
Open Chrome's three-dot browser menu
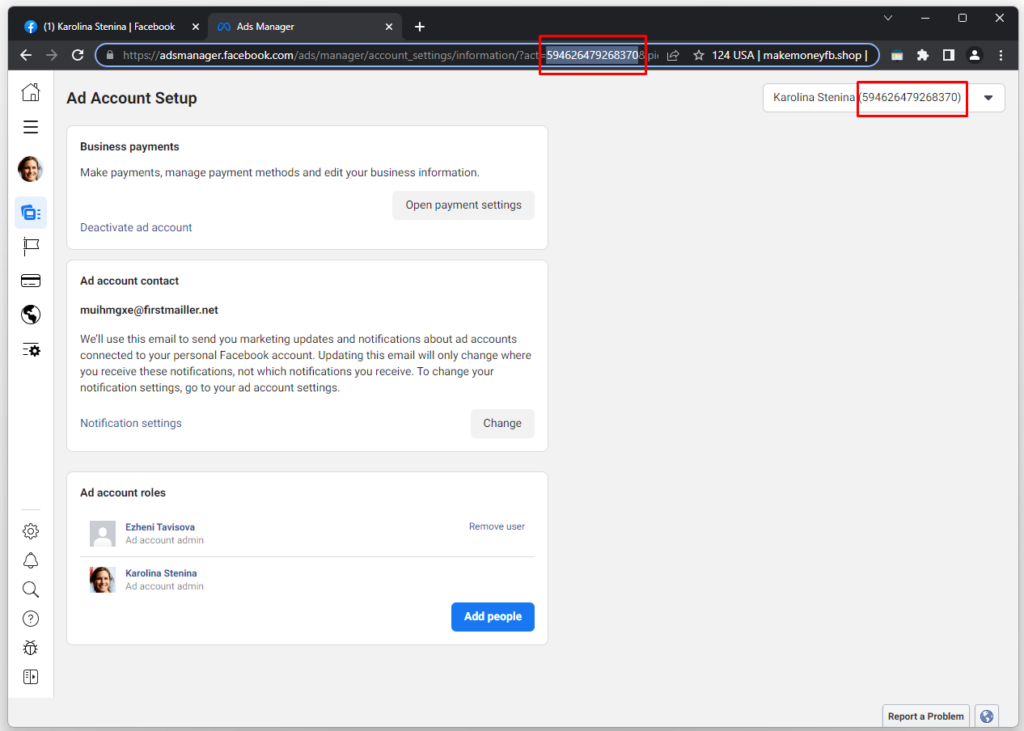(1001, 55)
